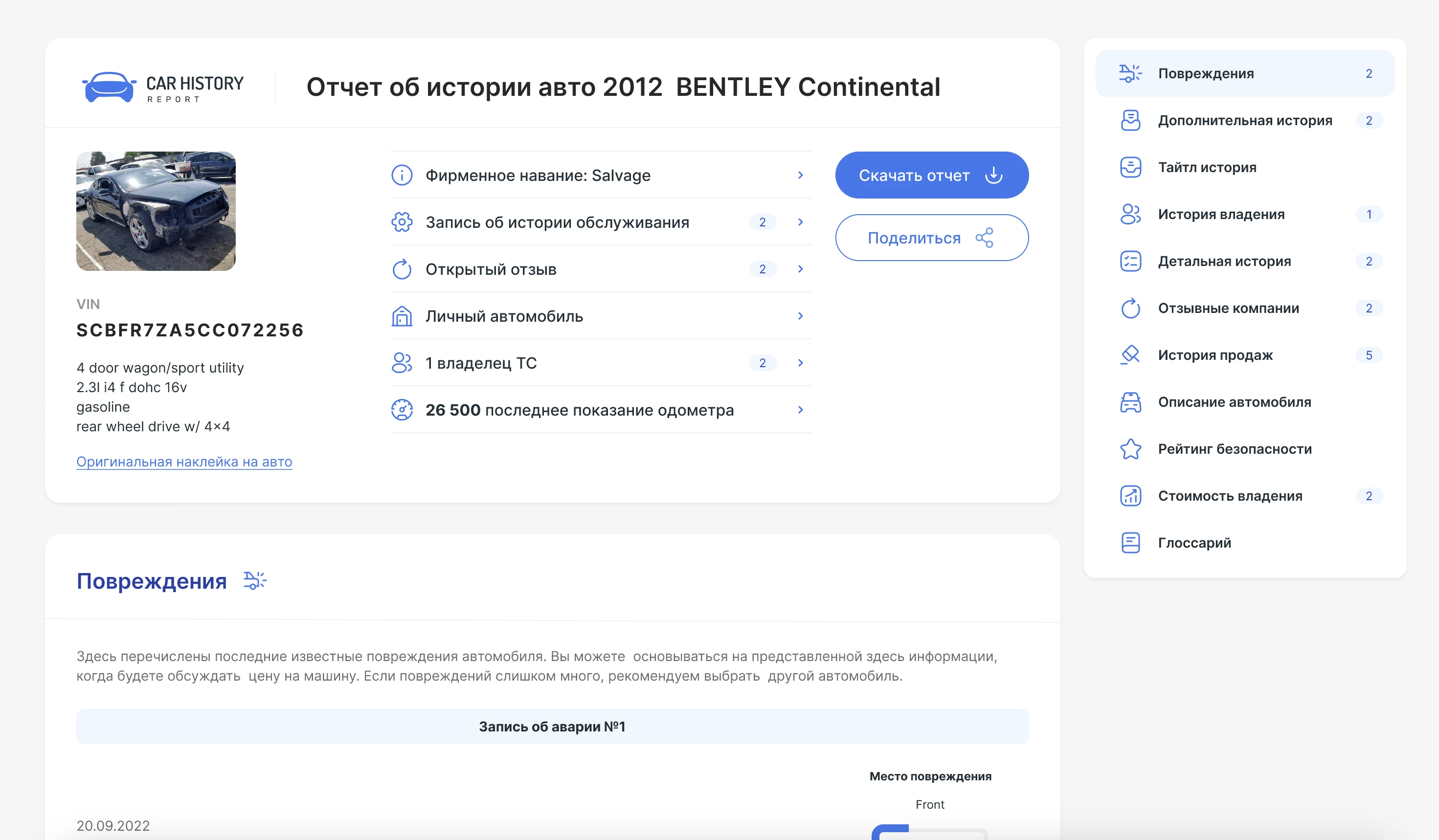Click the crash icon next to Повреждения heading
1439x840 pixels.
coord(255,580)
